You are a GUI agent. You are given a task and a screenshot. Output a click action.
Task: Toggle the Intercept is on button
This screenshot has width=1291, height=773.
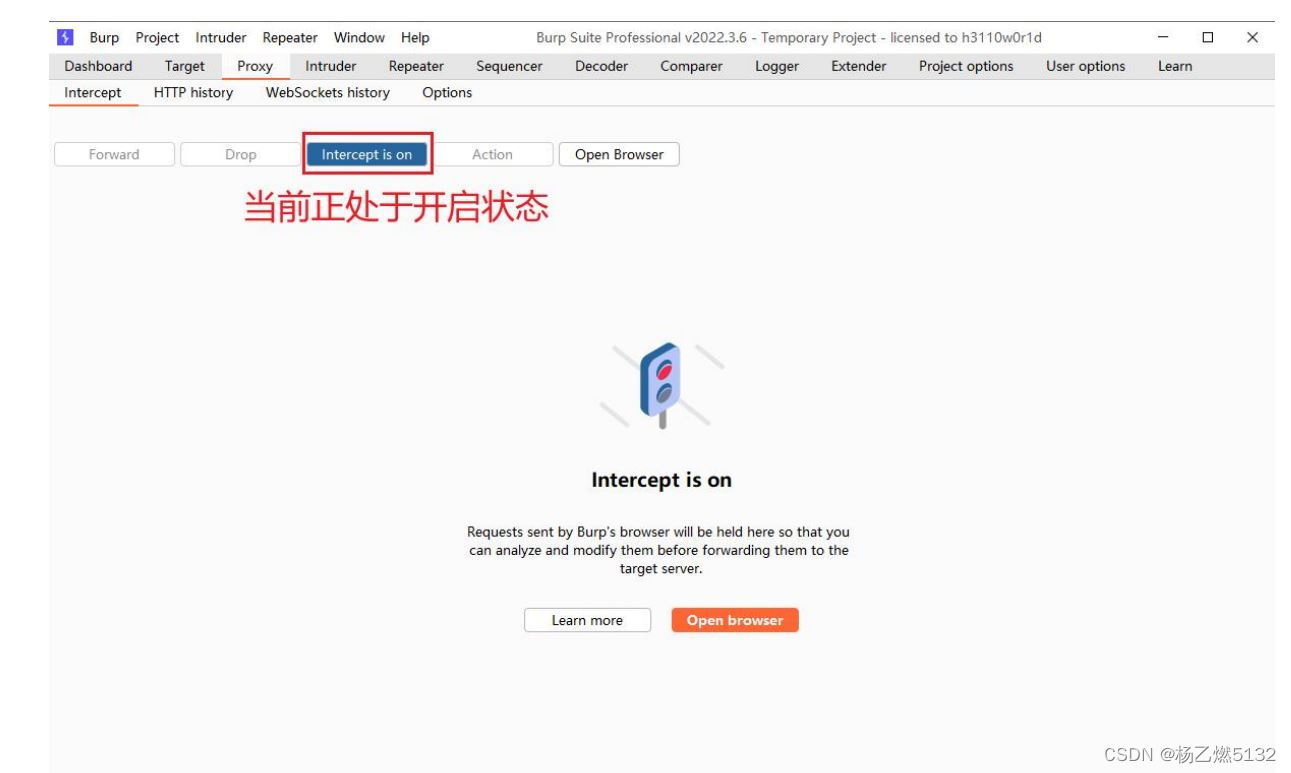coord(367,155)
